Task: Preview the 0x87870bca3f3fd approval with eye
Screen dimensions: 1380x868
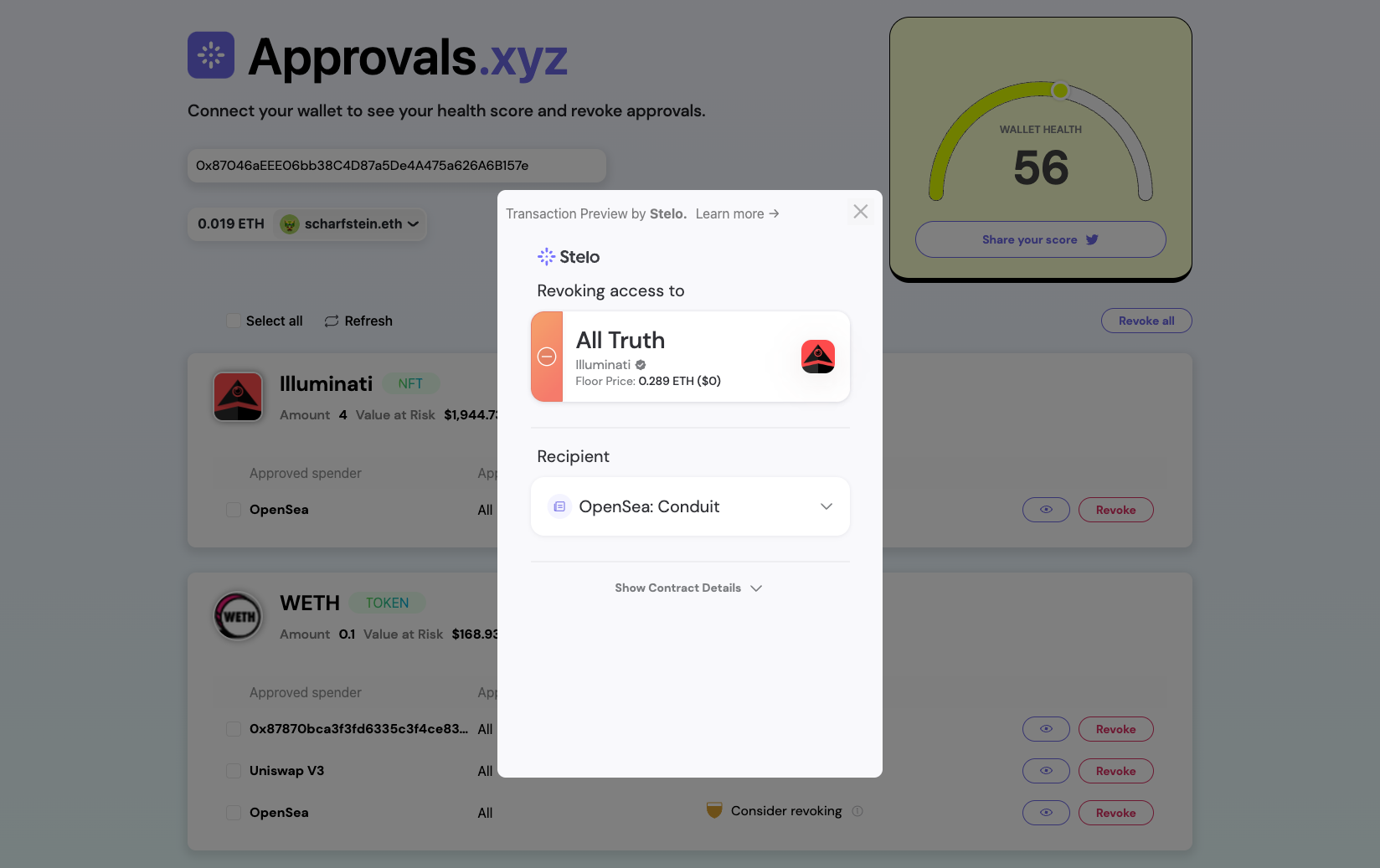Action: click(1046, 729)
